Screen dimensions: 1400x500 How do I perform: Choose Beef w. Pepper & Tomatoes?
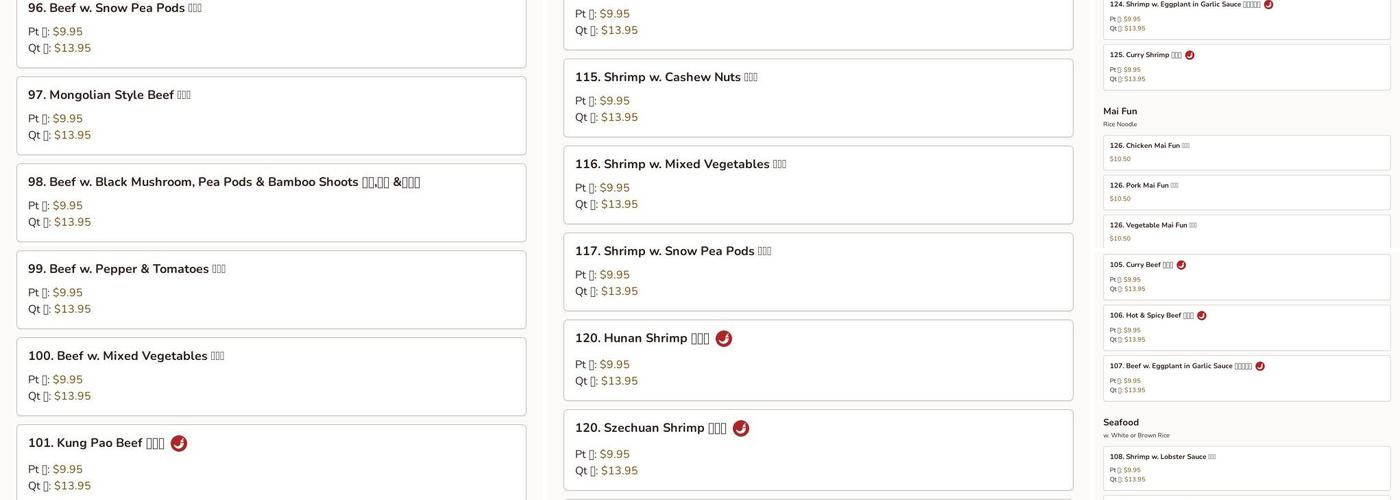click(271, 289)
